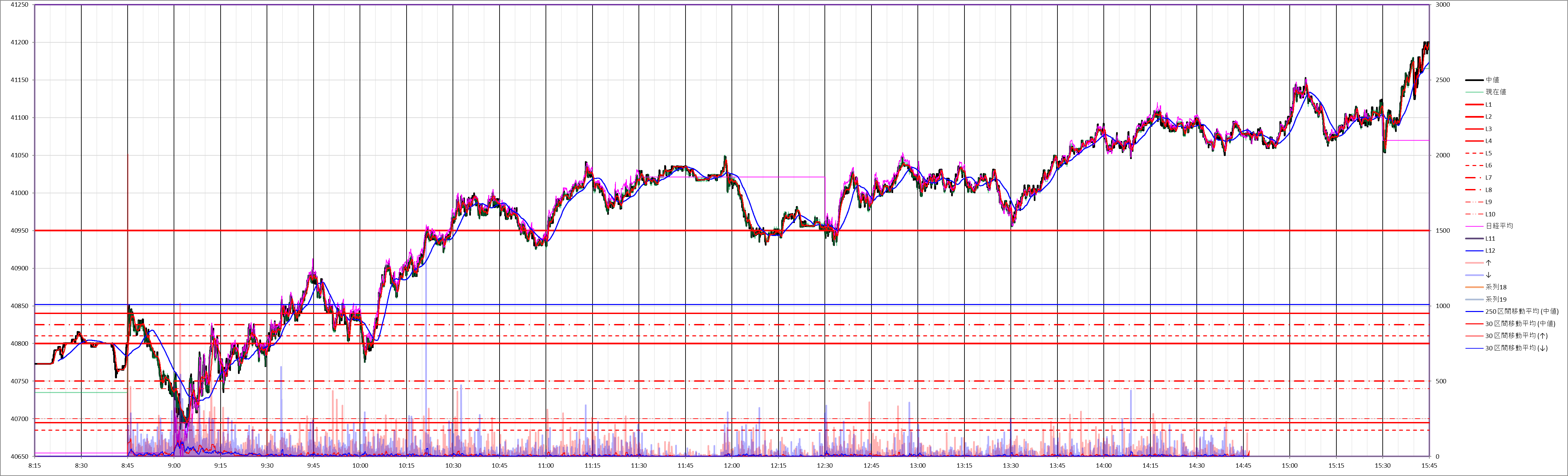Click the 8:45 time axis label
This screenshot has width=1568, height=476.
128,466
